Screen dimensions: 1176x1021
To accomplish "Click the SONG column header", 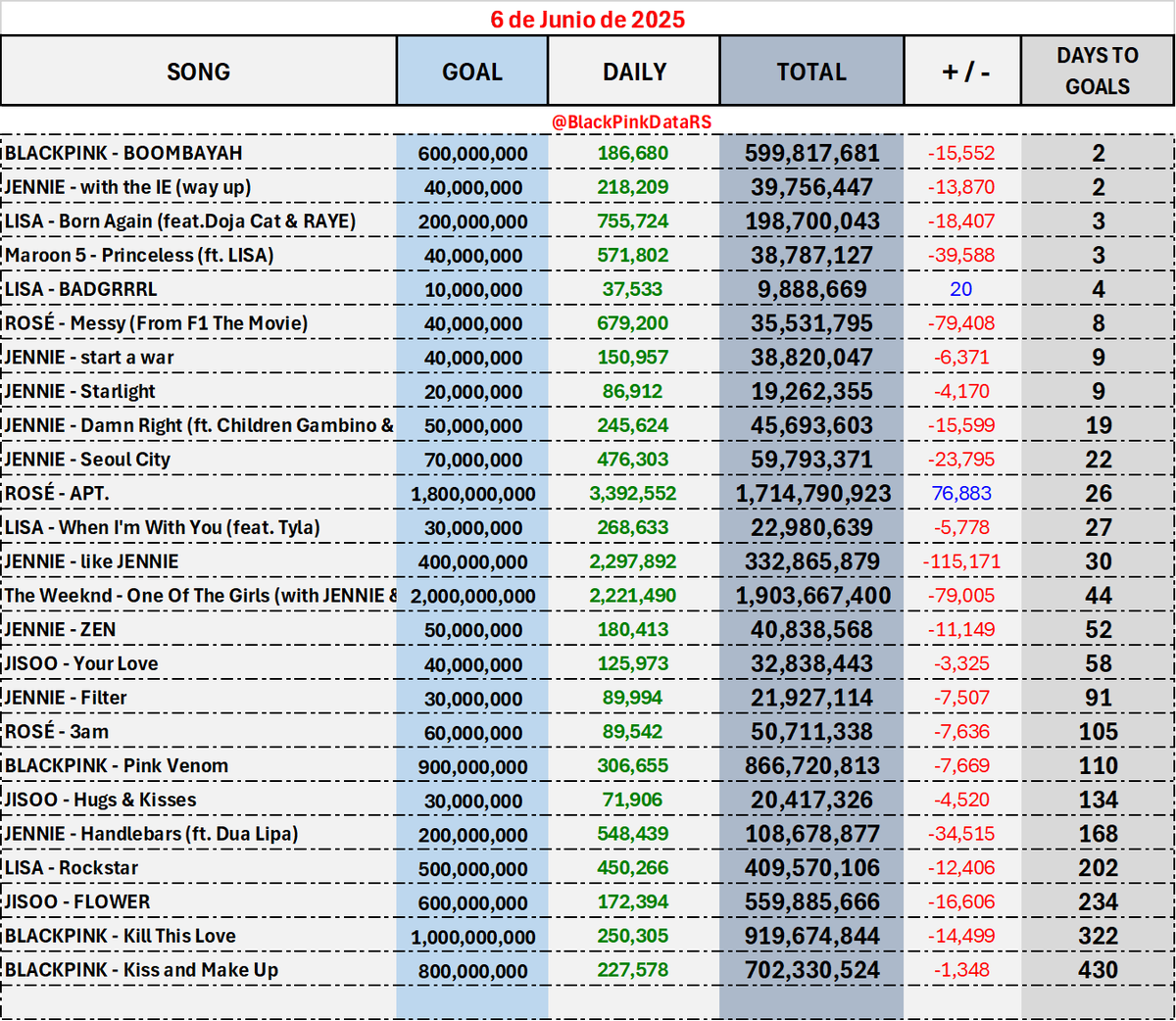I will click(199, 72).
